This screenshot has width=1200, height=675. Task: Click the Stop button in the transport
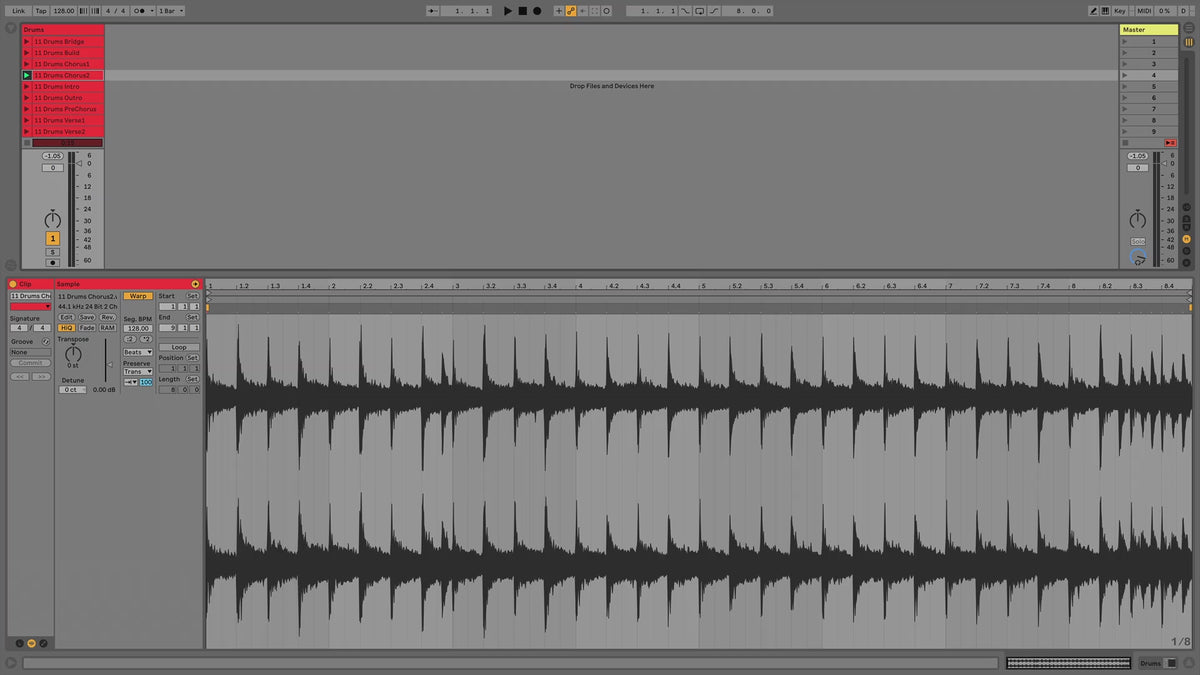(522, 11)
